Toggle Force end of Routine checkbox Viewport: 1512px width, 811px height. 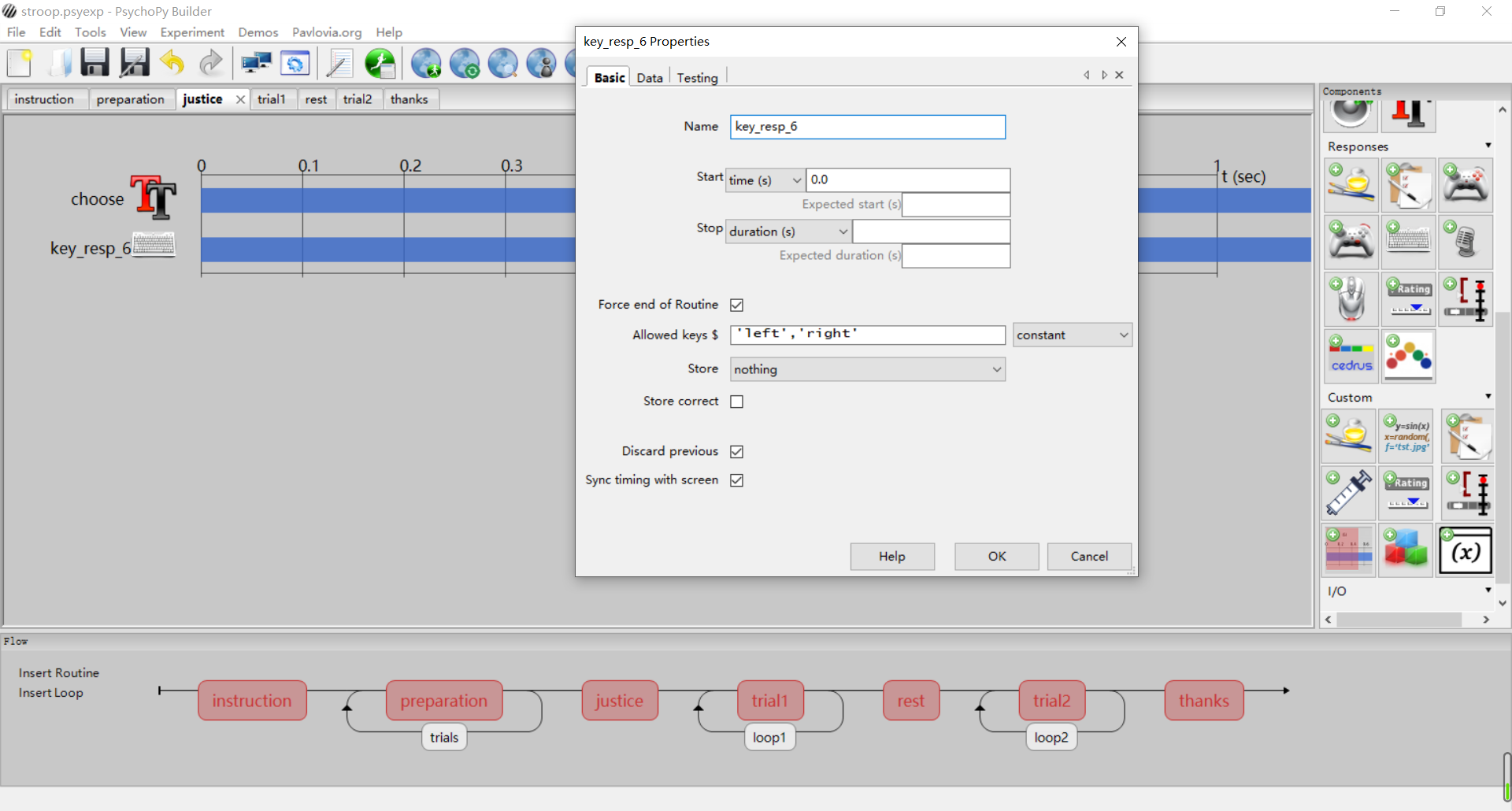[737, 305]
